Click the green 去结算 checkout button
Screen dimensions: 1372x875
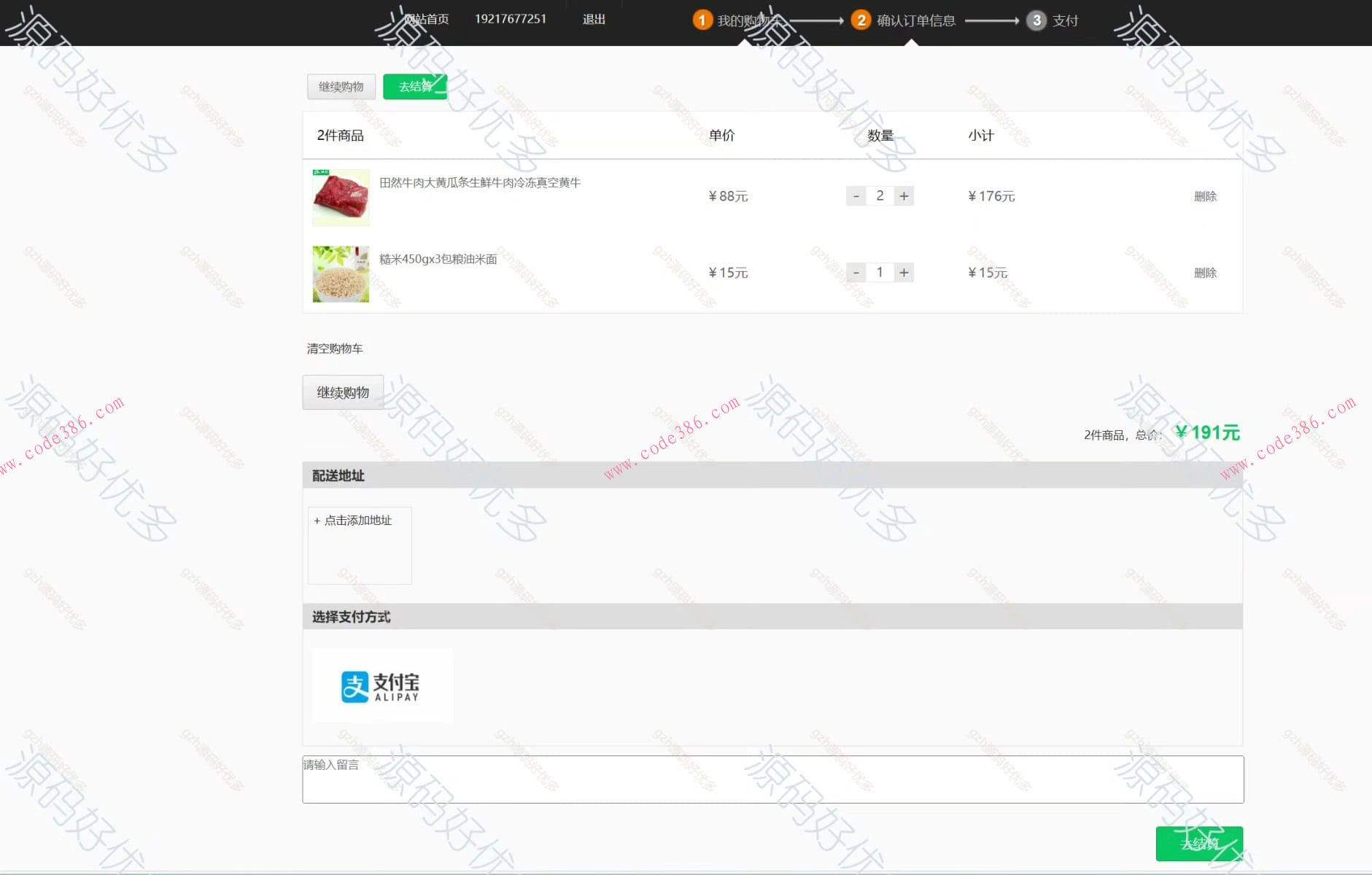tap(415, 85)
